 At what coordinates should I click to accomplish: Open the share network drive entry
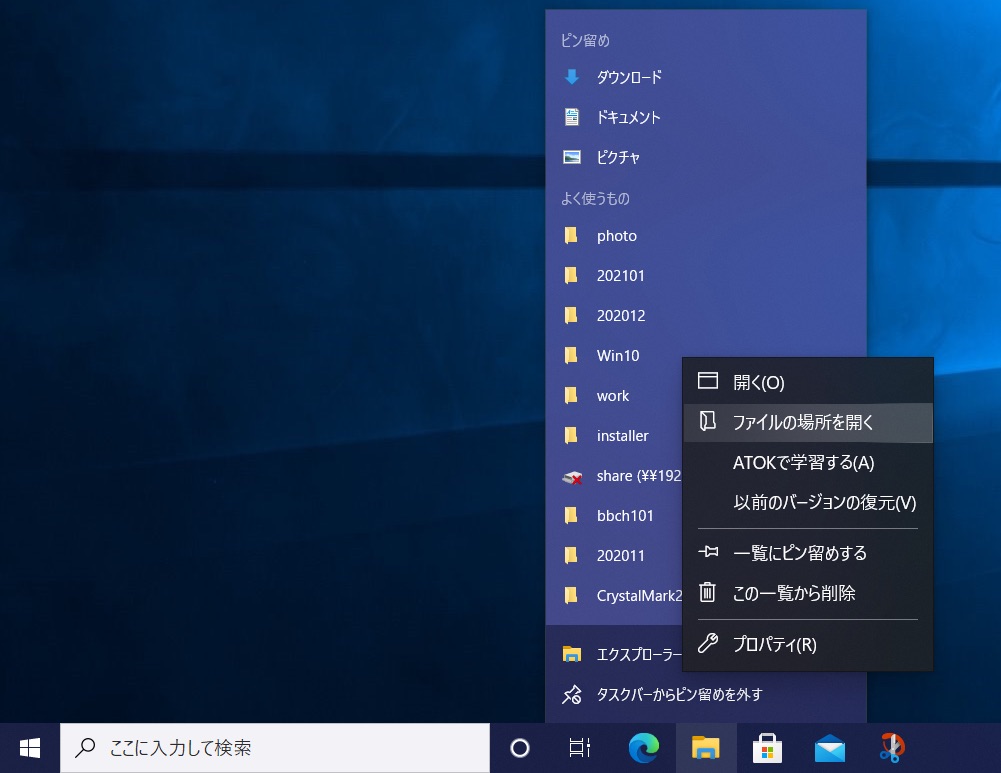click(x=614, y=476)
